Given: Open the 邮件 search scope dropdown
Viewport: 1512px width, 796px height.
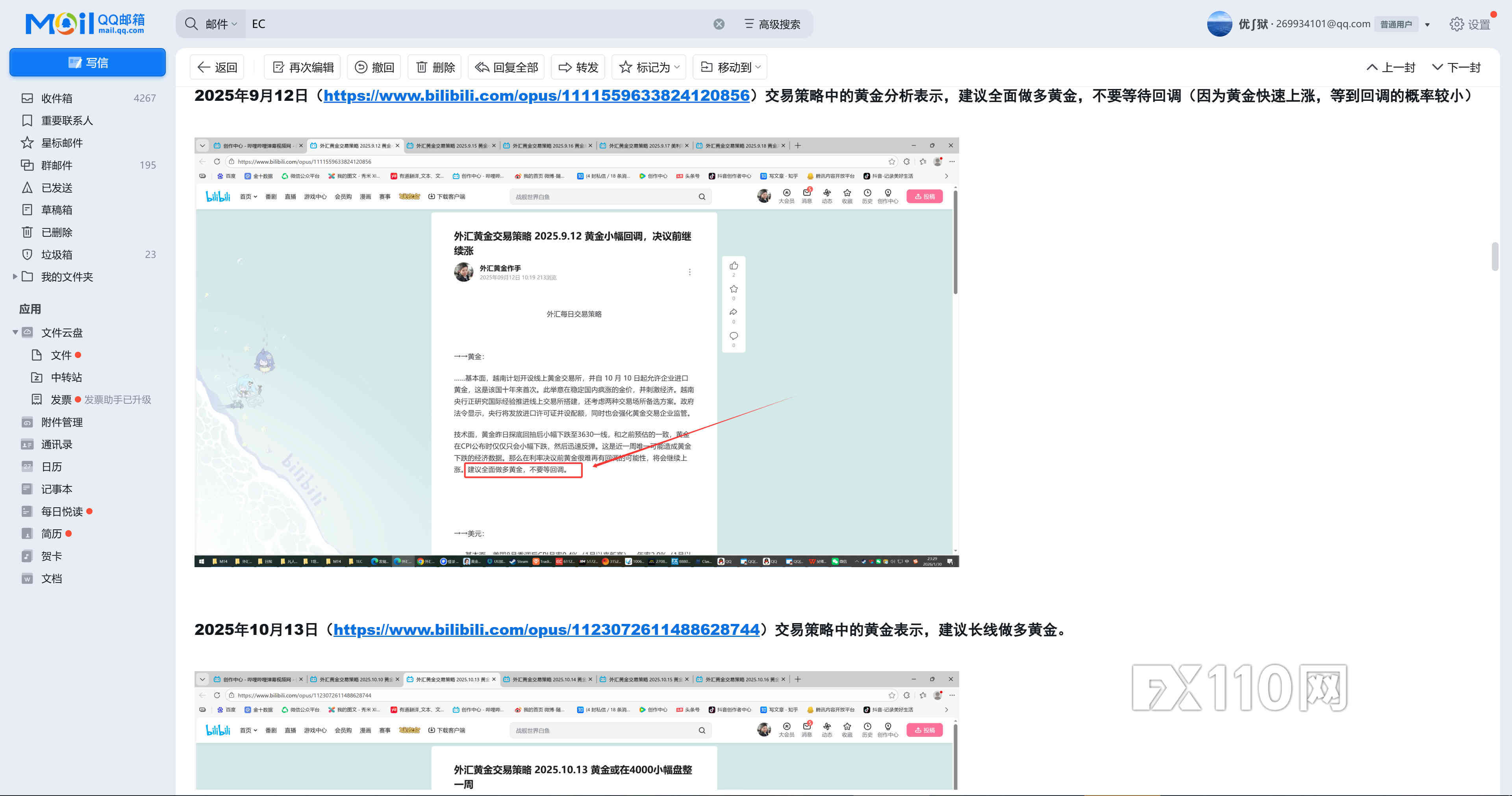Looking at the screenshot, I should click(220, 24).
